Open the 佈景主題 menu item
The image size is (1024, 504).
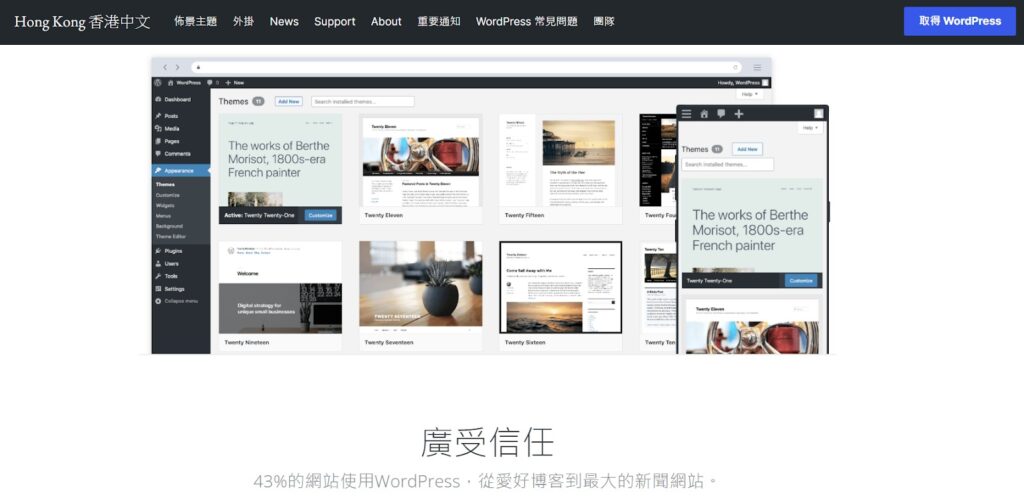pos(195,22)
